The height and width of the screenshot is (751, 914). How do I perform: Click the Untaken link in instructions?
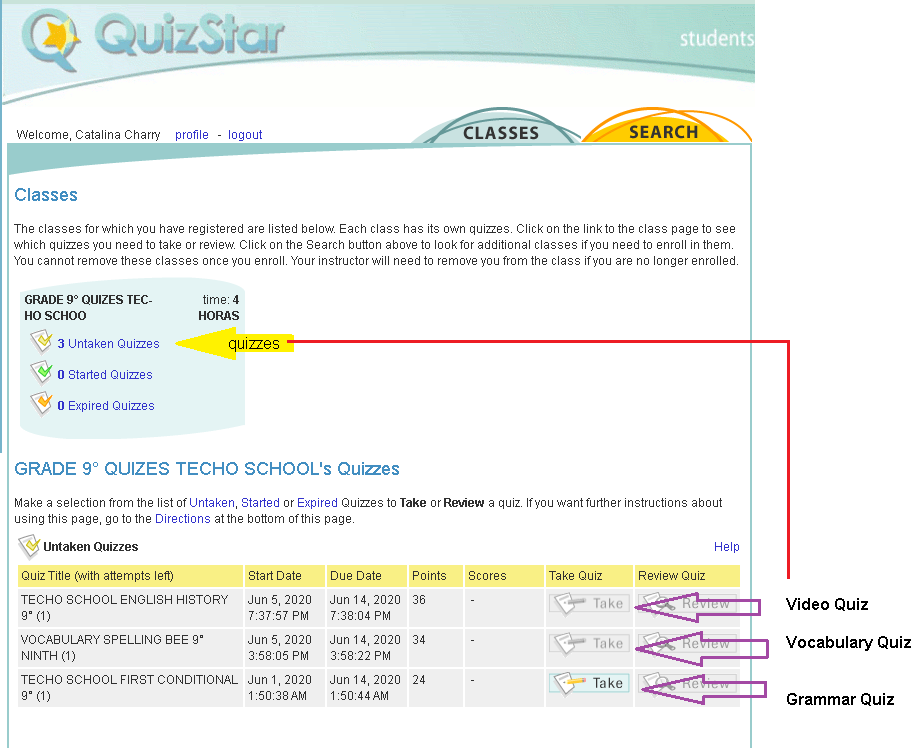[212, 503]
